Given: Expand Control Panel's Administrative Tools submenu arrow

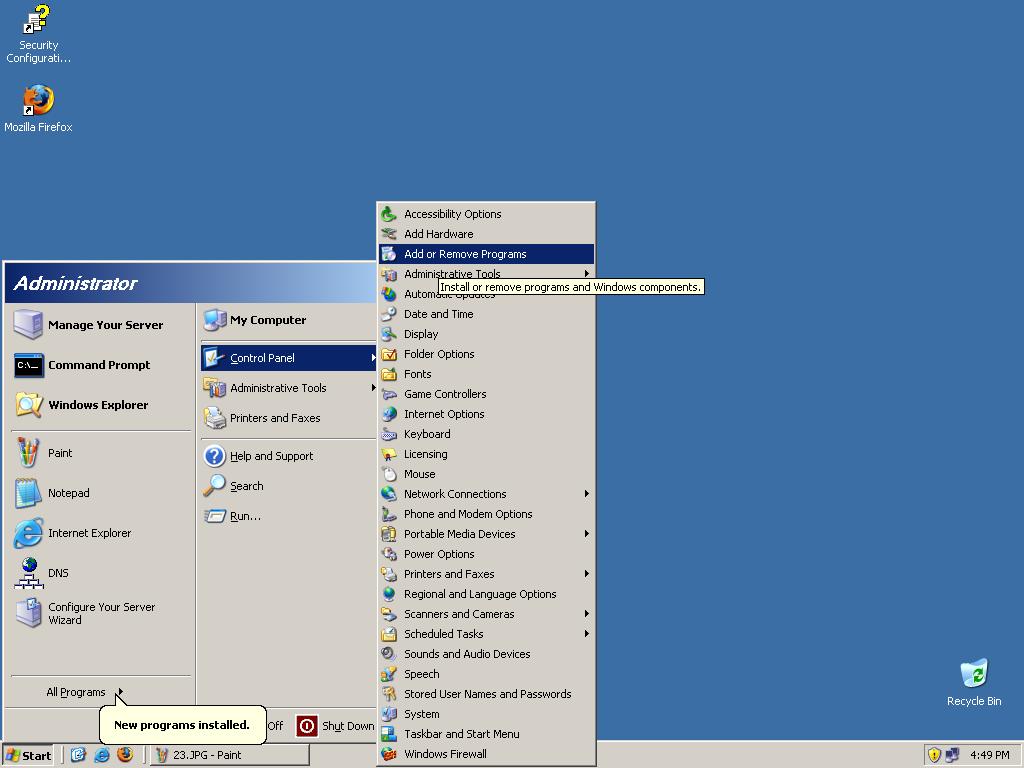Looking at the screenshot, I should pos(586,274).
